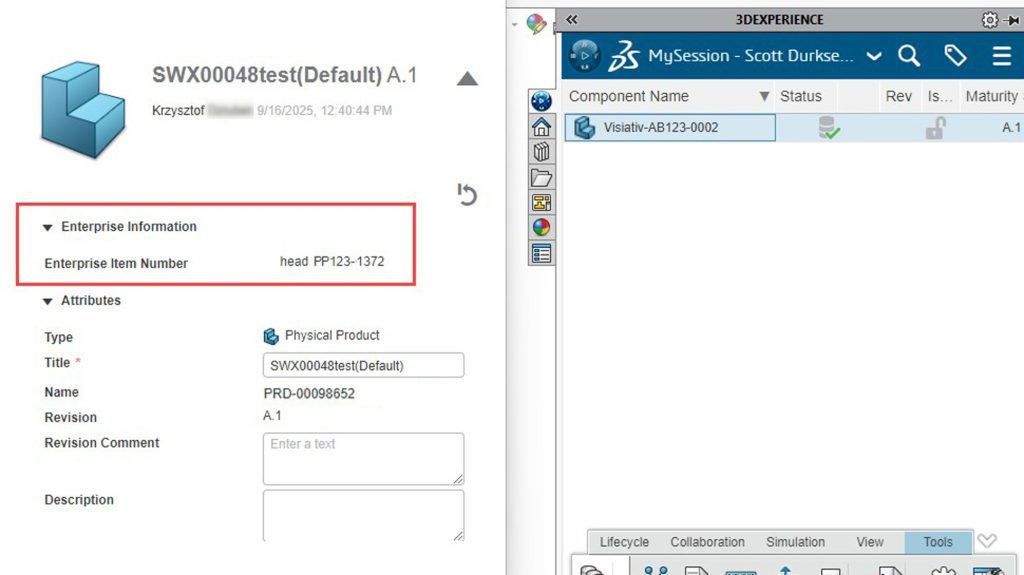This screenshot has width=1024, height=575.
Task: Click the Revision Comment text area
Action: pos(363,459)
